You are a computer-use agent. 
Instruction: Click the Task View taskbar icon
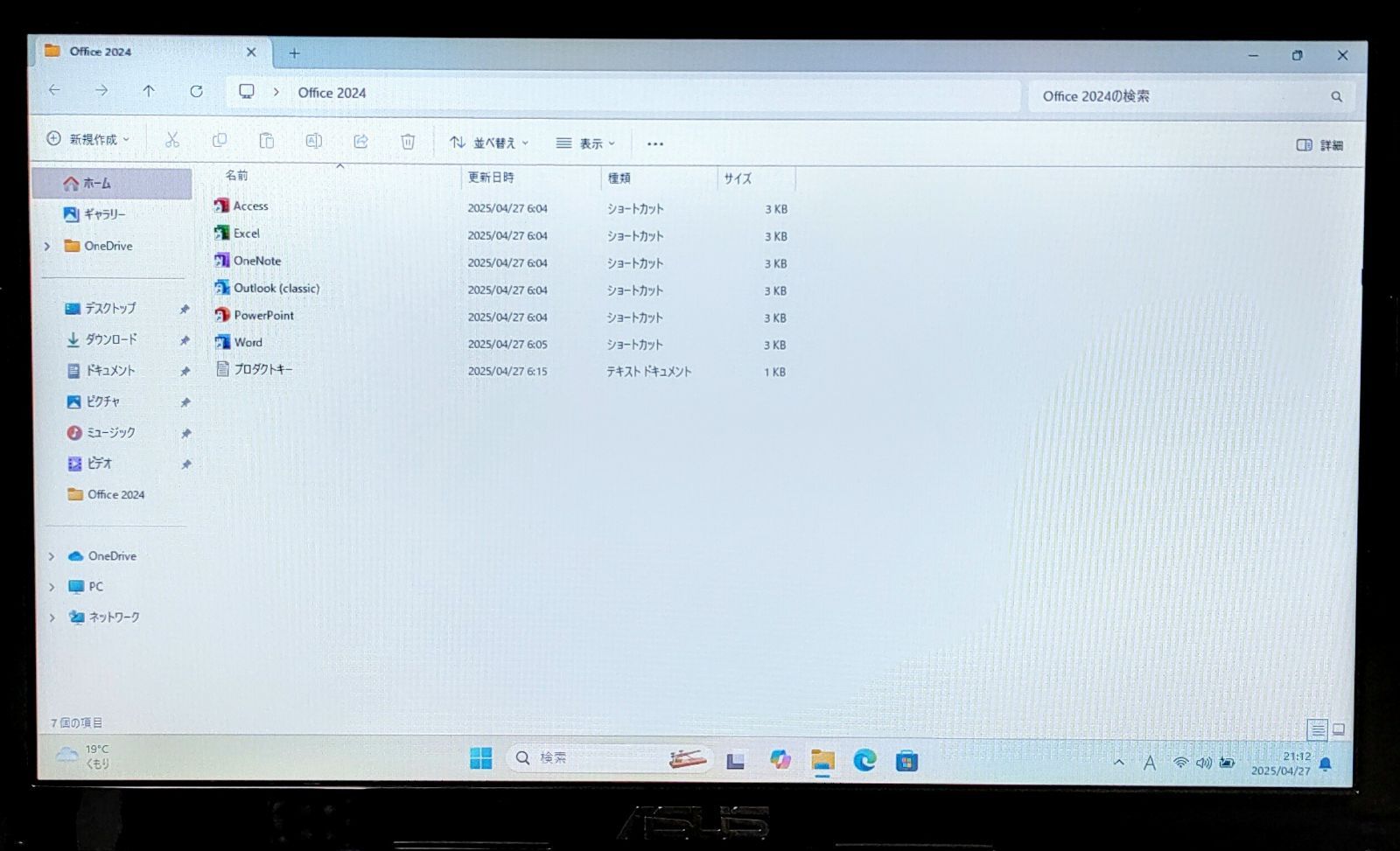(736, 760)
